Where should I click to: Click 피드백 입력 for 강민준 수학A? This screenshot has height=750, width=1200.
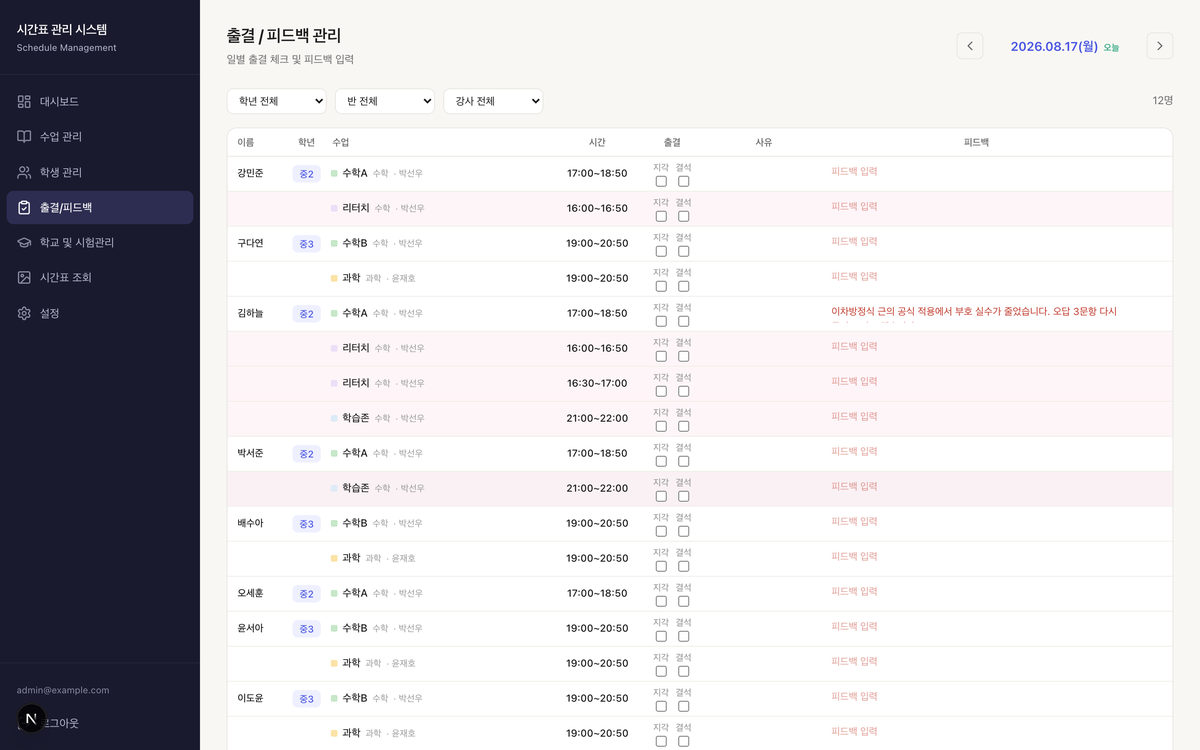(x=854, y=171)
